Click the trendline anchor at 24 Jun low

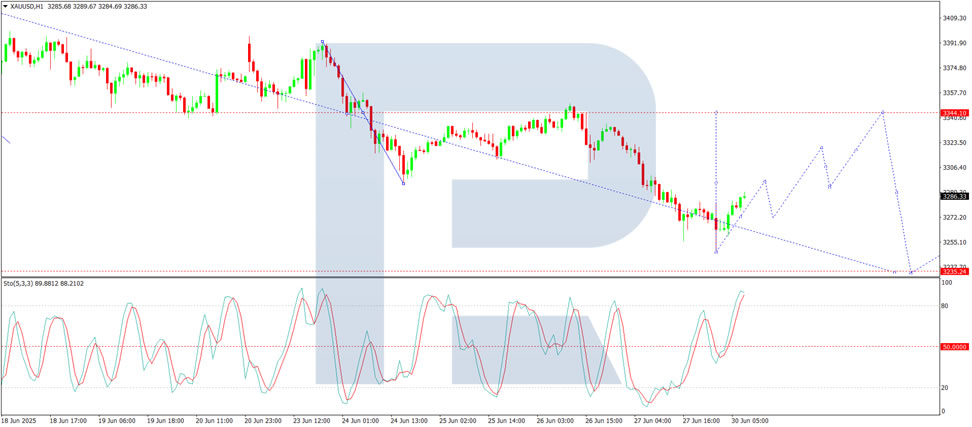(x=404, y=183)
